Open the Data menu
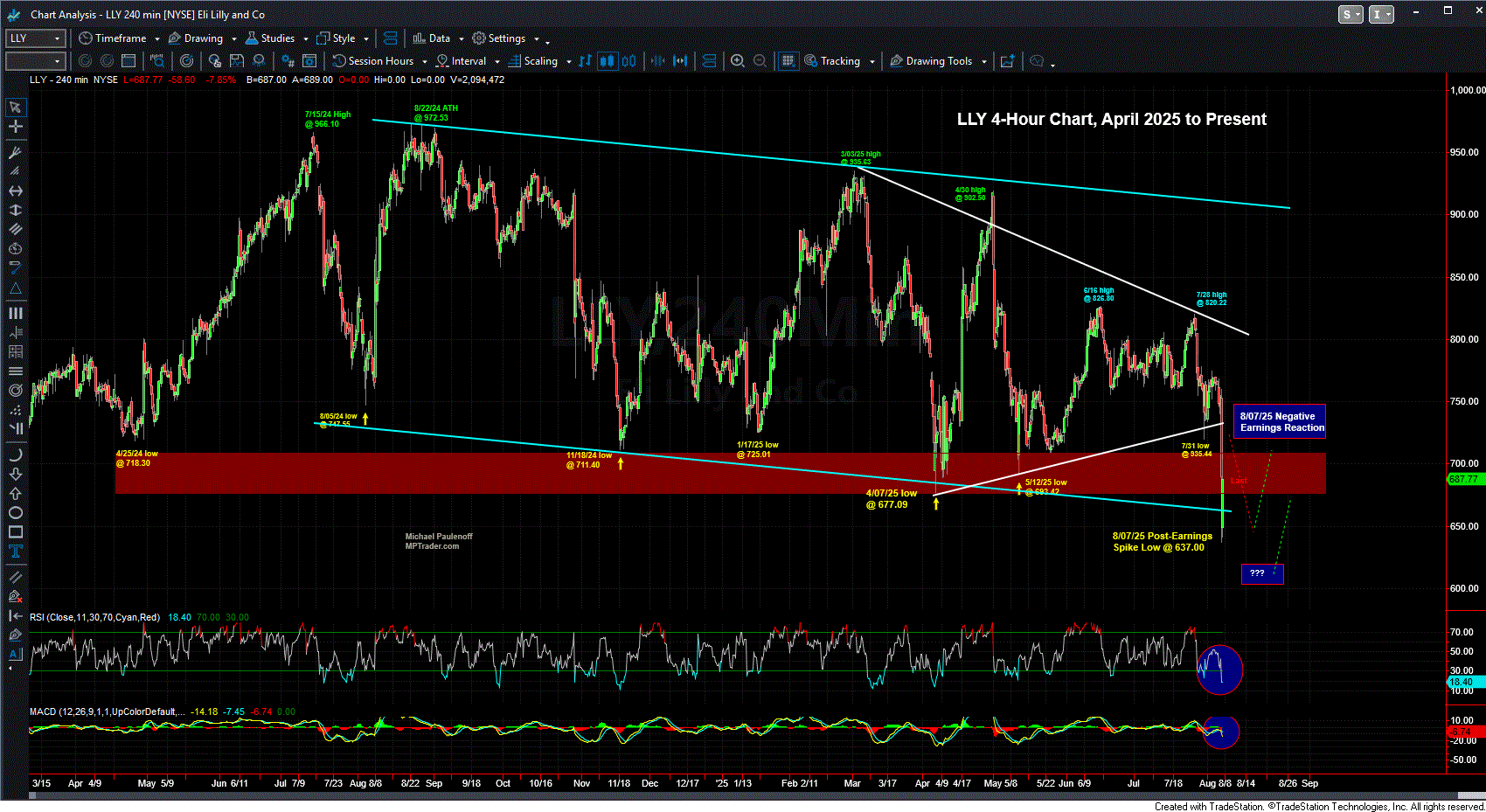This screenshot has width=1486, height=812. [x=431, y=38]
